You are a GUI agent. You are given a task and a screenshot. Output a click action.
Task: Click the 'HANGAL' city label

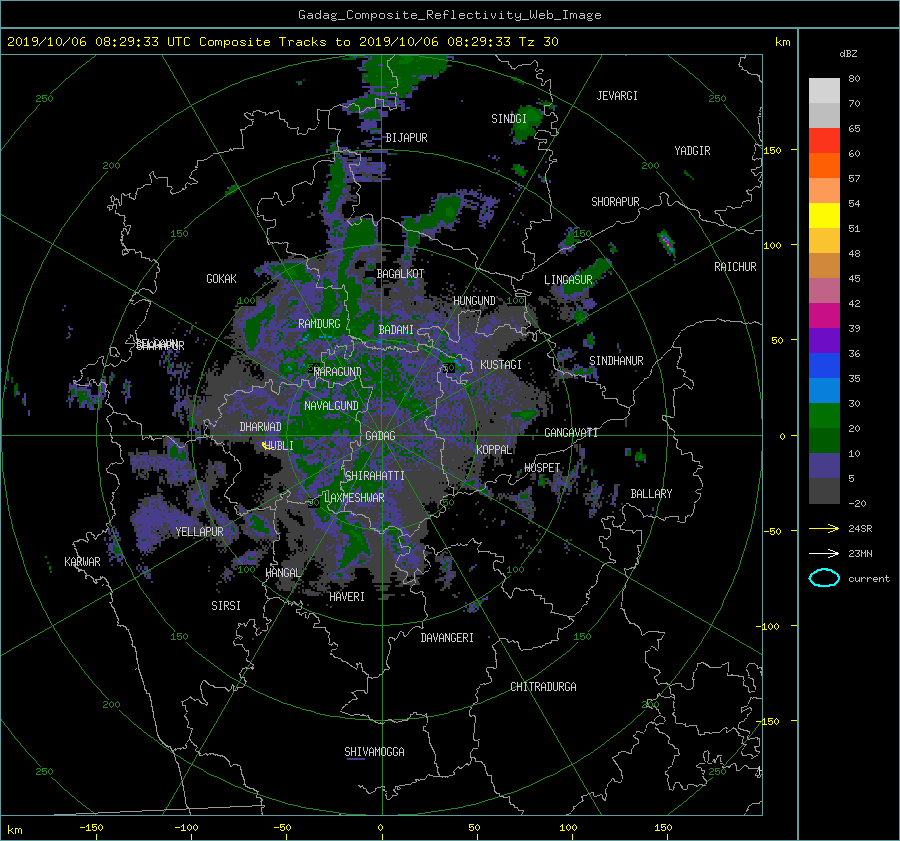[x=282, y=573]
